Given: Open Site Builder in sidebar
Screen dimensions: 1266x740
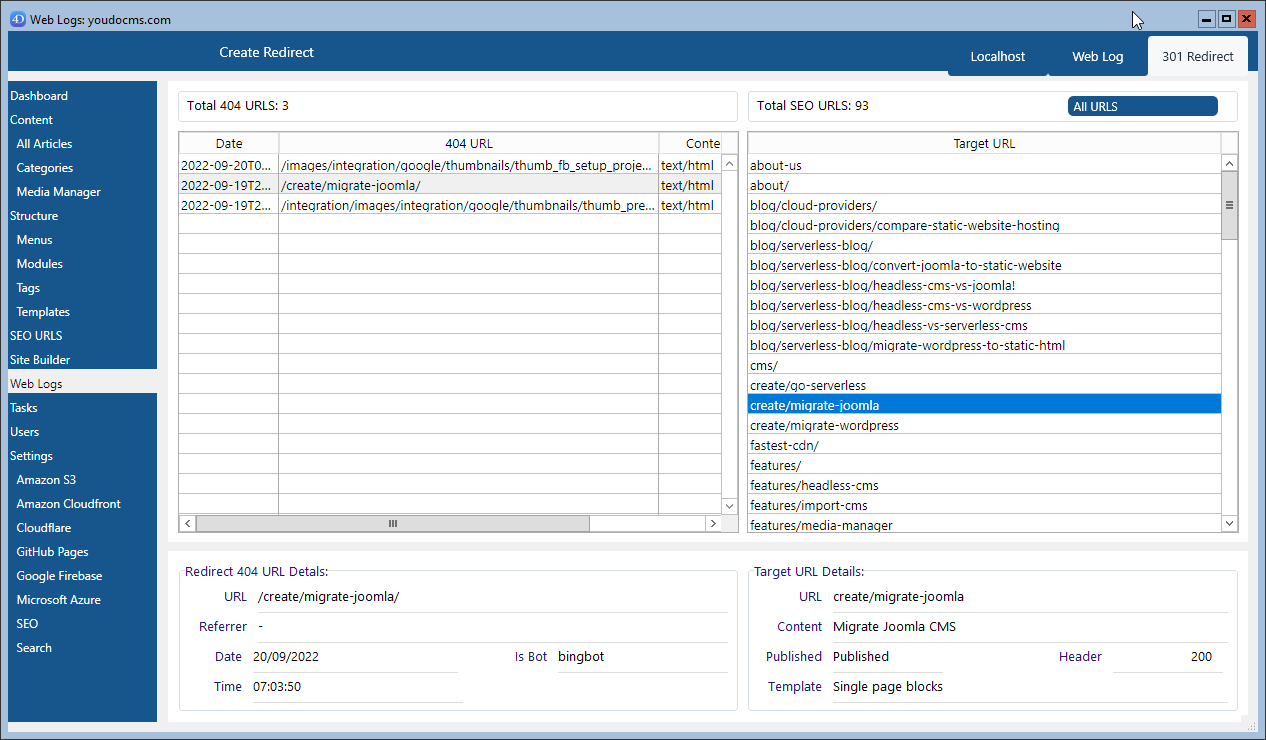Looking at the screenshot, I should (40, 360).
